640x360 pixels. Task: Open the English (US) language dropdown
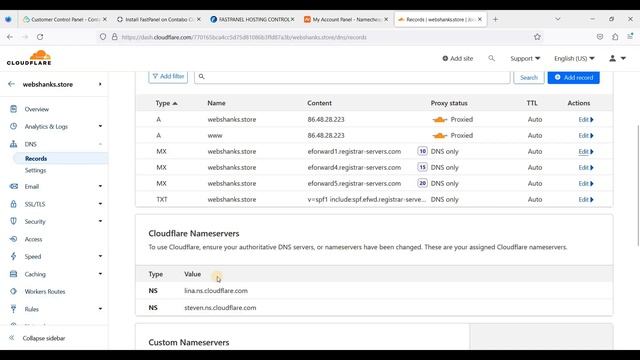point(574,58)
